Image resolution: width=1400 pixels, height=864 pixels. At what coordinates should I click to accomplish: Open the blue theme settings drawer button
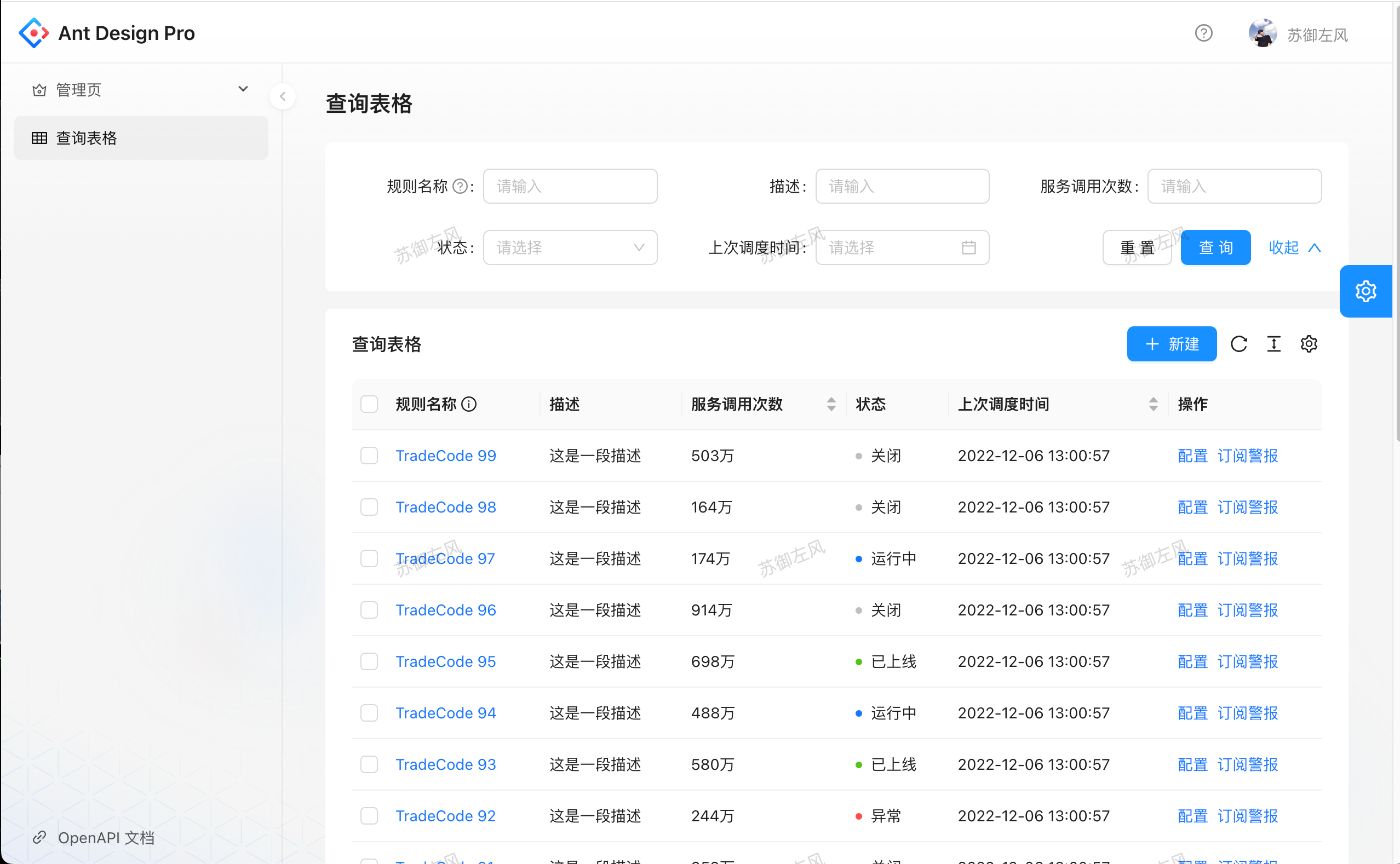point(1365,291)
